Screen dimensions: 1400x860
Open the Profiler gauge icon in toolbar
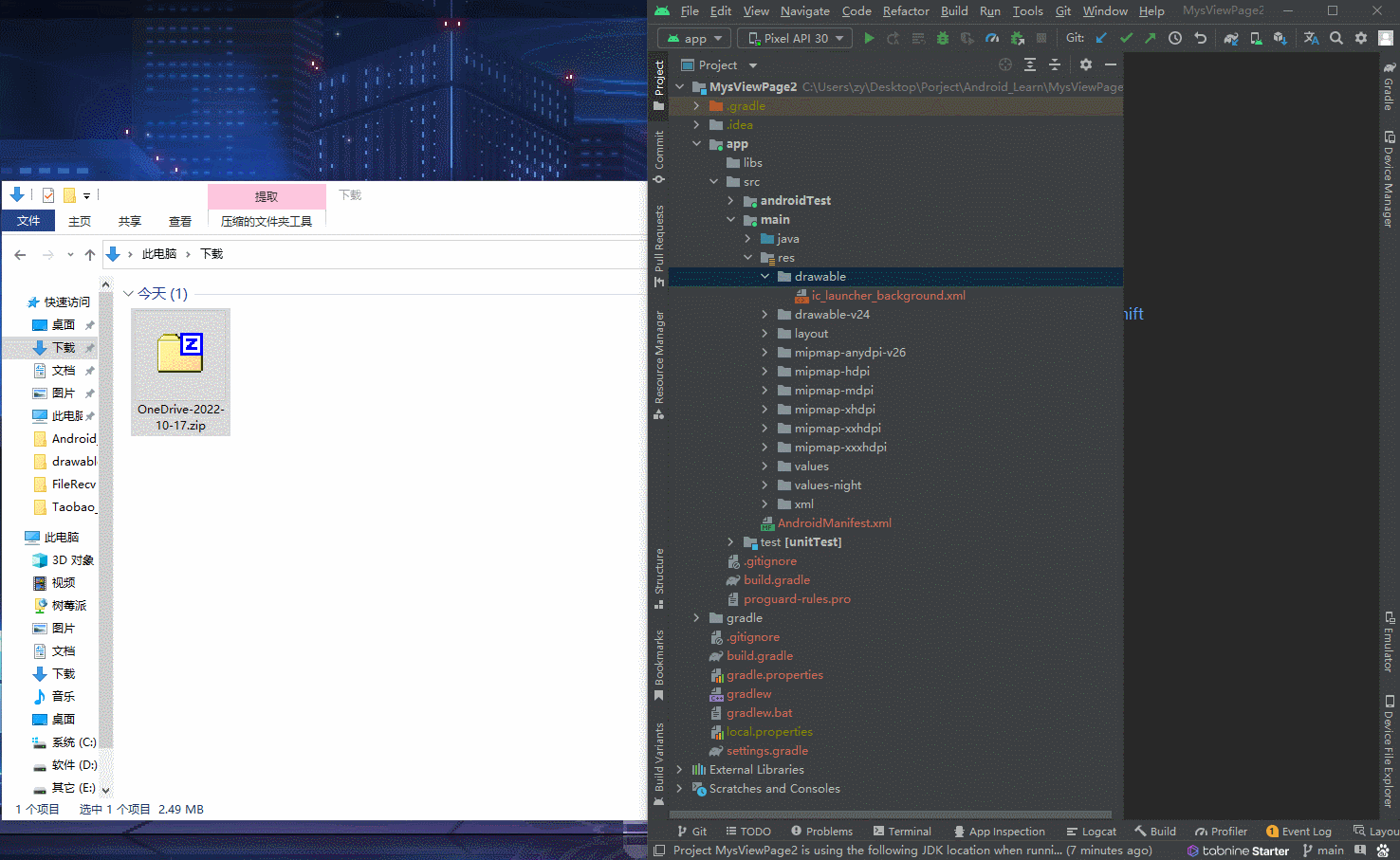(992, 39)
